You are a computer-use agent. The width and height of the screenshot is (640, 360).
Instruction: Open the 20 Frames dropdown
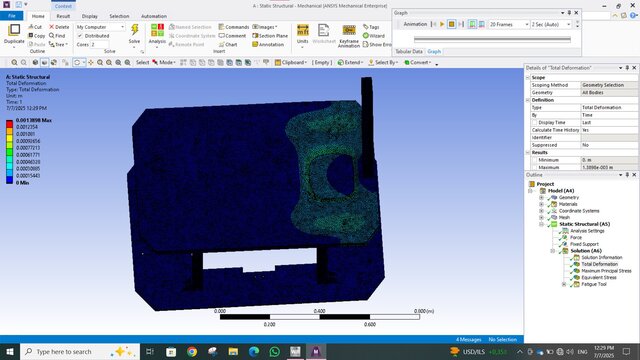(x=509, y=24)
